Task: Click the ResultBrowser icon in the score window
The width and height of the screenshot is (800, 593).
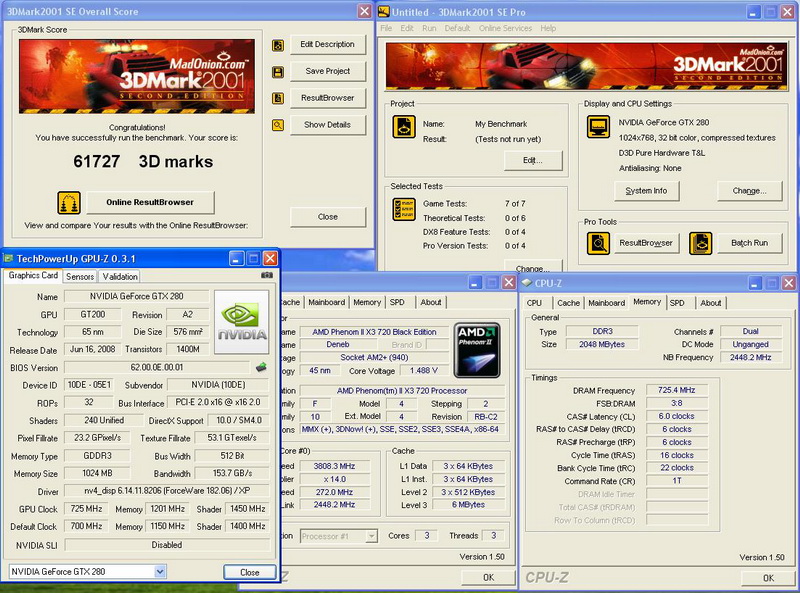Action: (x=278, y=98)
